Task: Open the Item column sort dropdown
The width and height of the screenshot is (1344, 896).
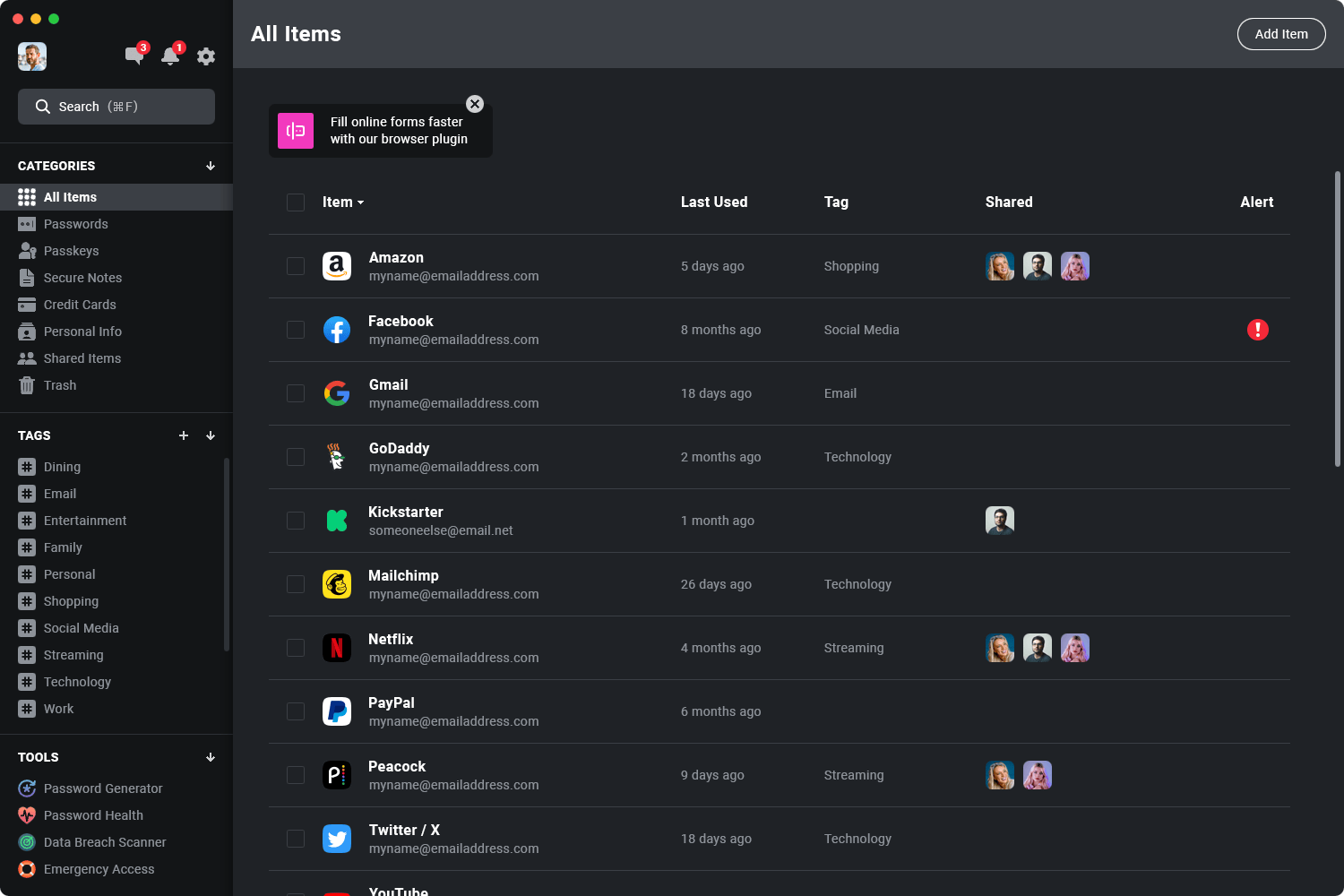Action: [343, 202]
